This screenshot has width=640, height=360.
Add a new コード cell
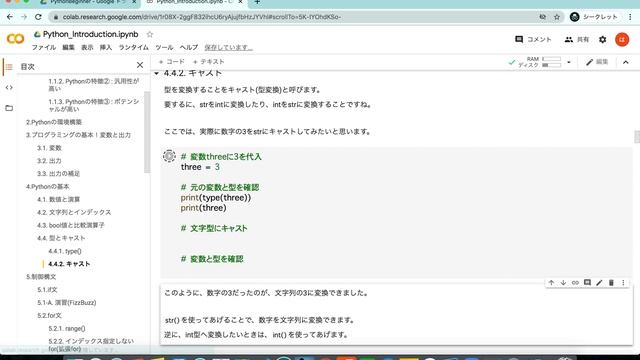[x=171, y=62]
